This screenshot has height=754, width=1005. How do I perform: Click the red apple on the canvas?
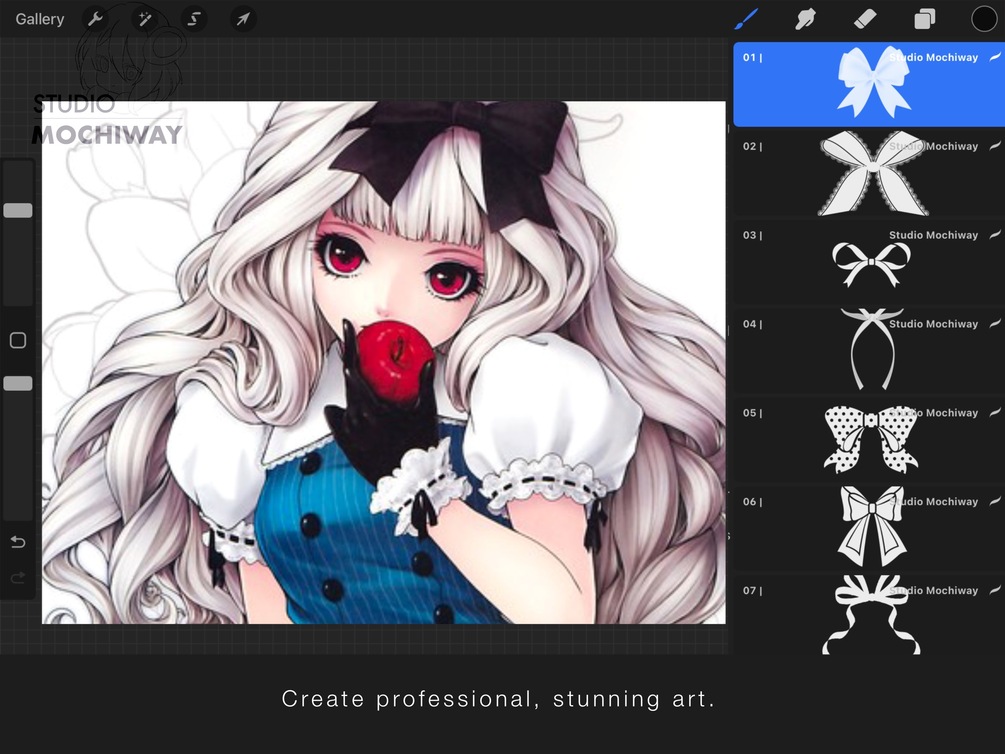tap(394, 360)
